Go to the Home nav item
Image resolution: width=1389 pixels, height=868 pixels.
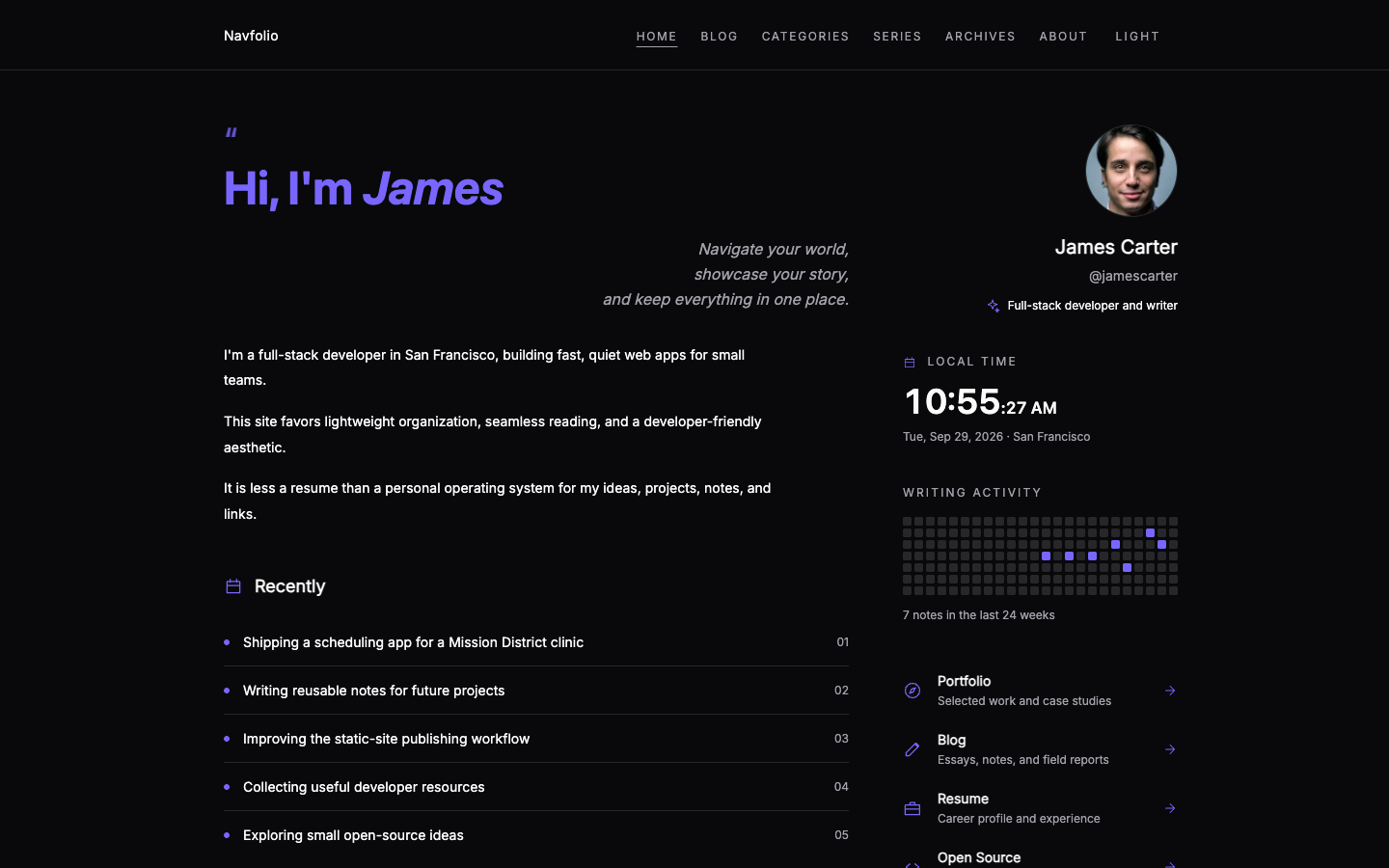click(x=657, y=37)
